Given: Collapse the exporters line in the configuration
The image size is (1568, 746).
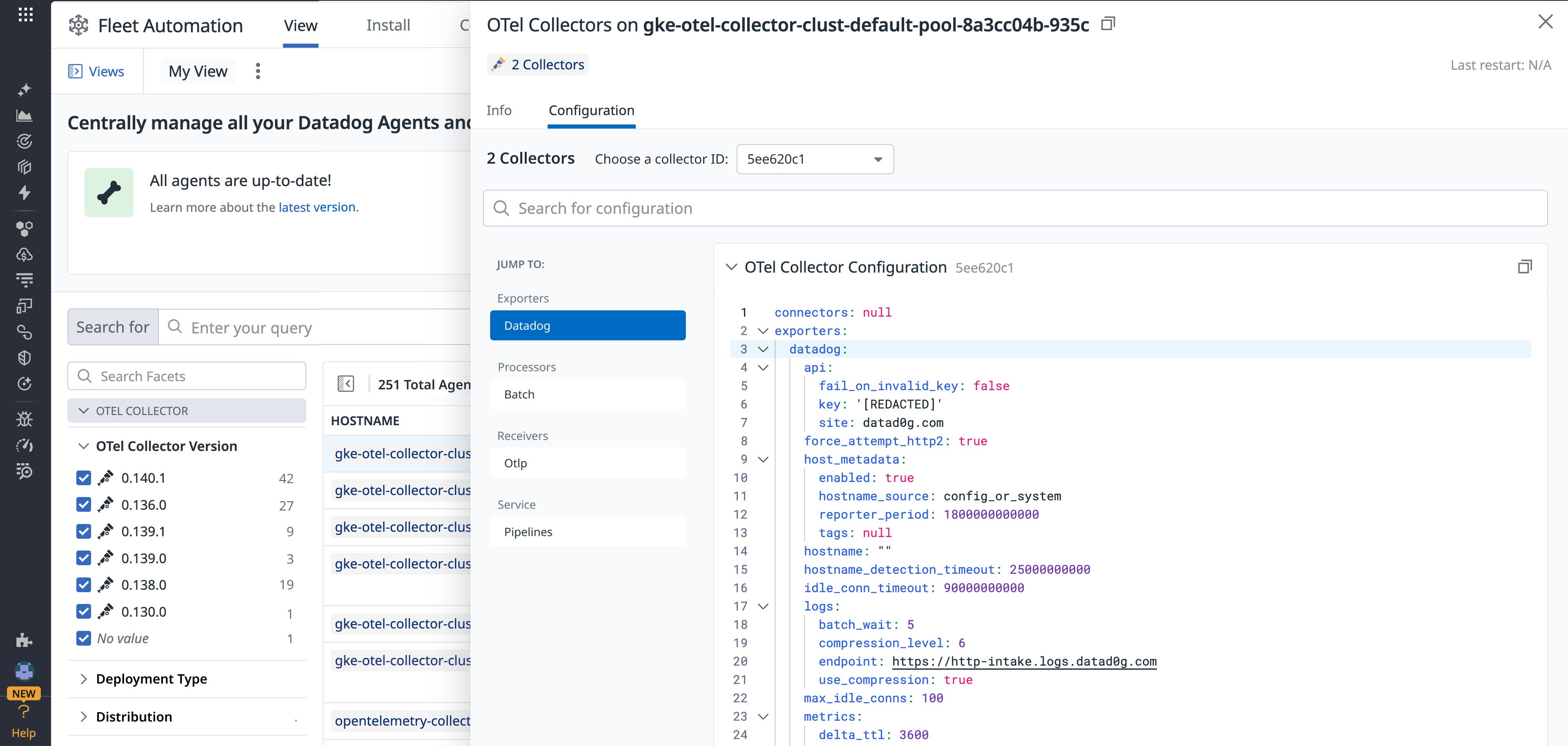Looking at the screenshot, I should tap(763, 331).
